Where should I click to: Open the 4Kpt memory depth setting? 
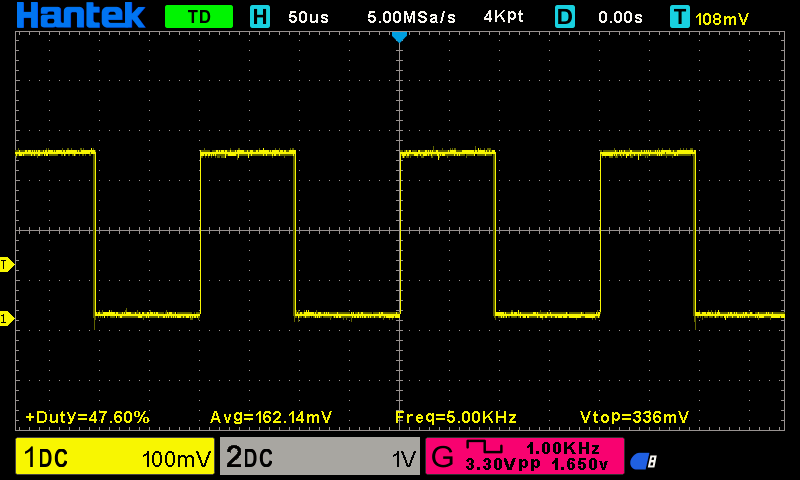pos(506,17)
